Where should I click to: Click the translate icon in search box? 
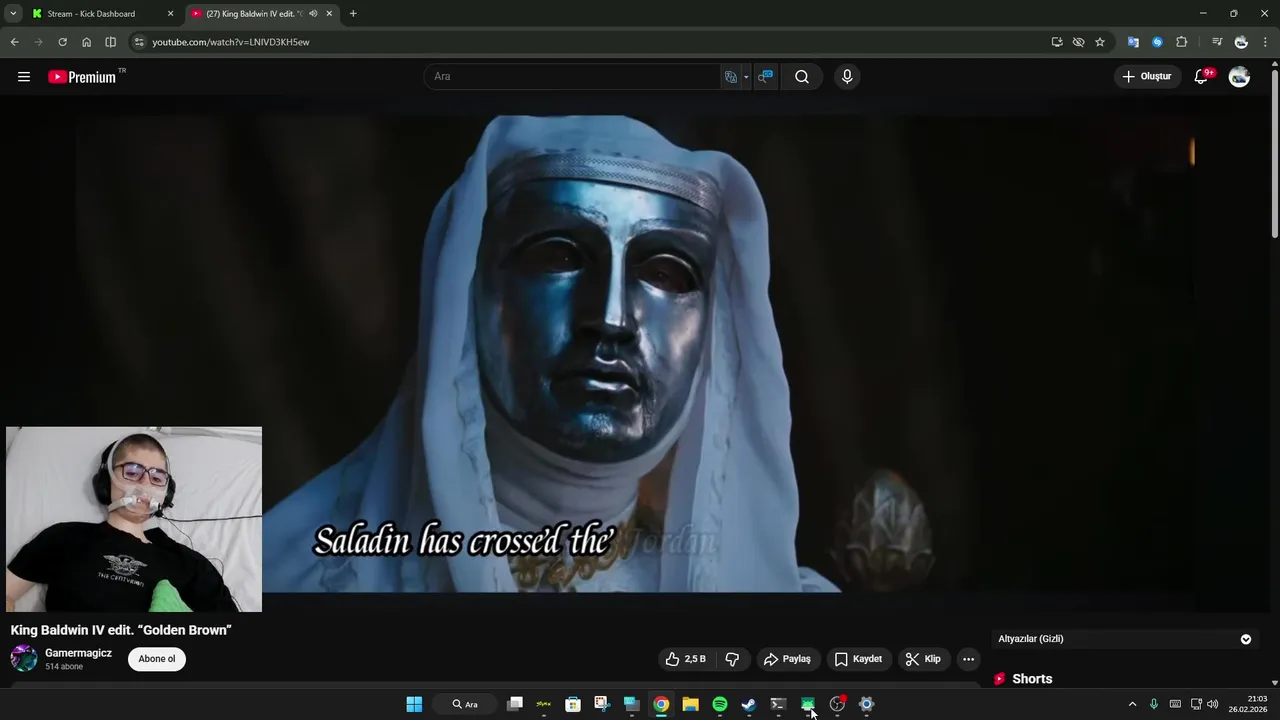click(731, 77)
